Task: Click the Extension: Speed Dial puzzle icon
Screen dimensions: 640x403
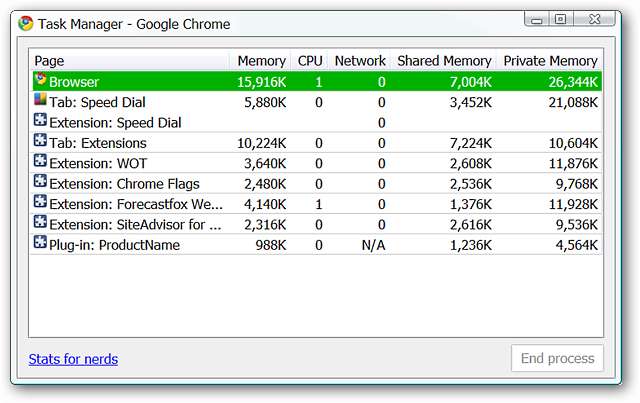Action: (40, 122)
